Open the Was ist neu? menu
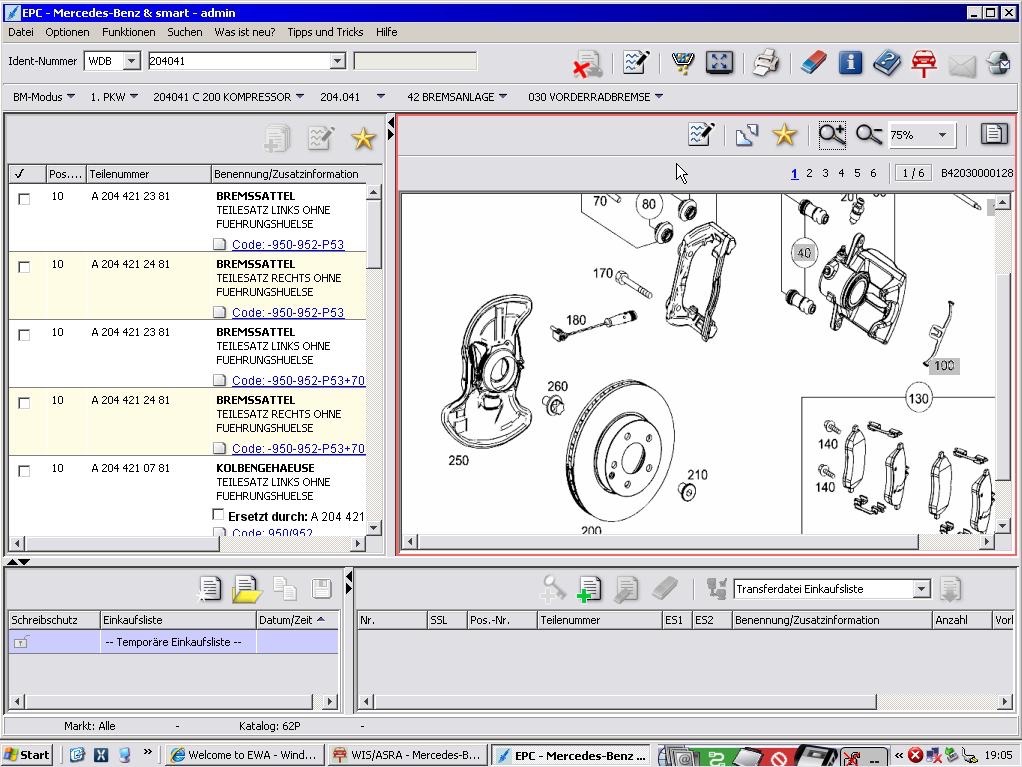Screen dimensions: 1022x767 point(244,32)
